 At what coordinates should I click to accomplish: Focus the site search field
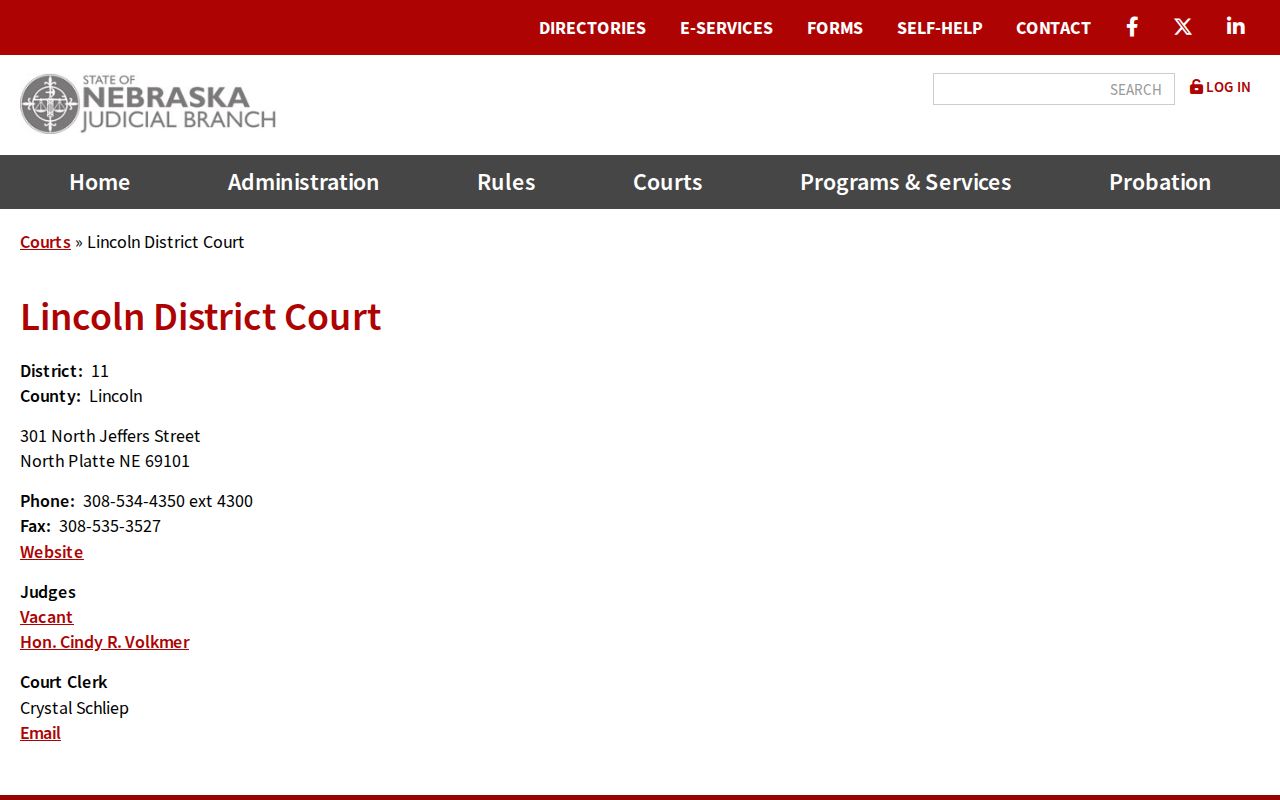pyautogui.click(x=1054, y=89)
